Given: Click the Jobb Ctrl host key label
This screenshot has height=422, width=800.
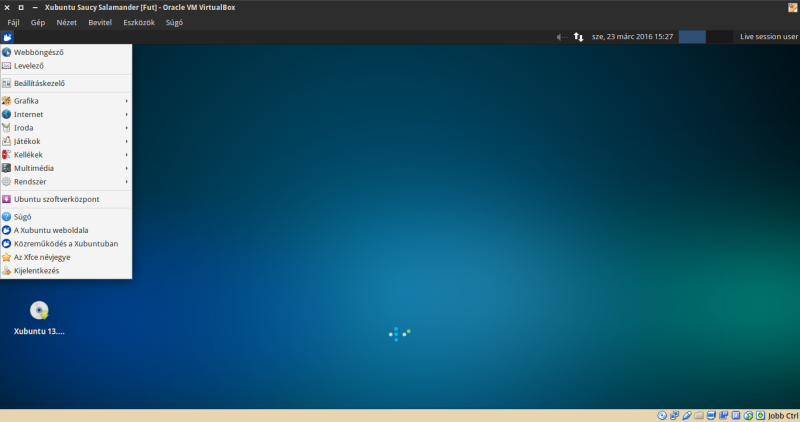Looking at the screenshot, I should pos(783,416).
